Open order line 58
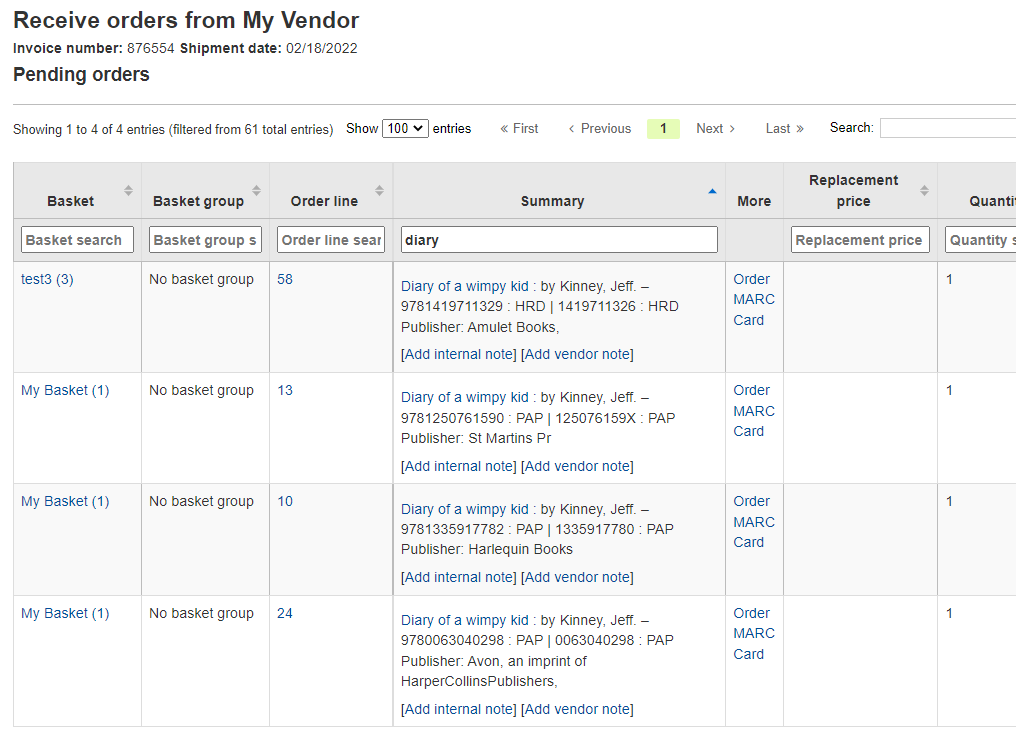The image size is (1016, 743). (x=285, y=279)
